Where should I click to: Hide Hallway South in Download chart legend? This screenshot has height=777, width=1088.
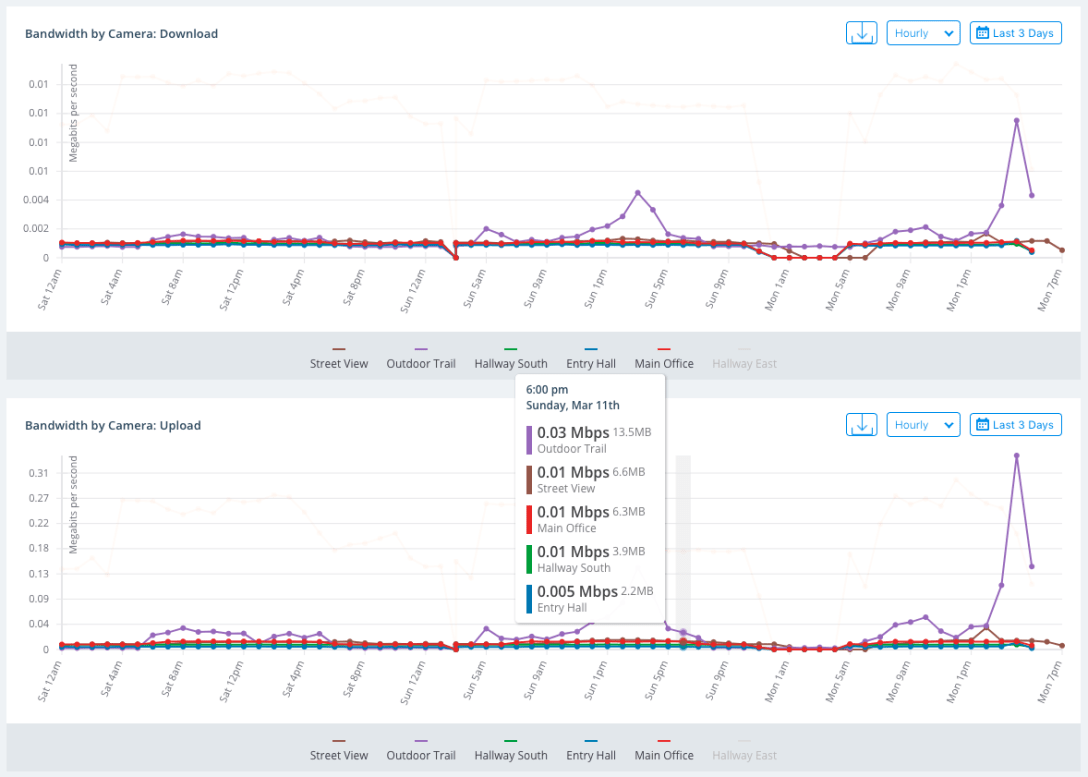(510, 363)
